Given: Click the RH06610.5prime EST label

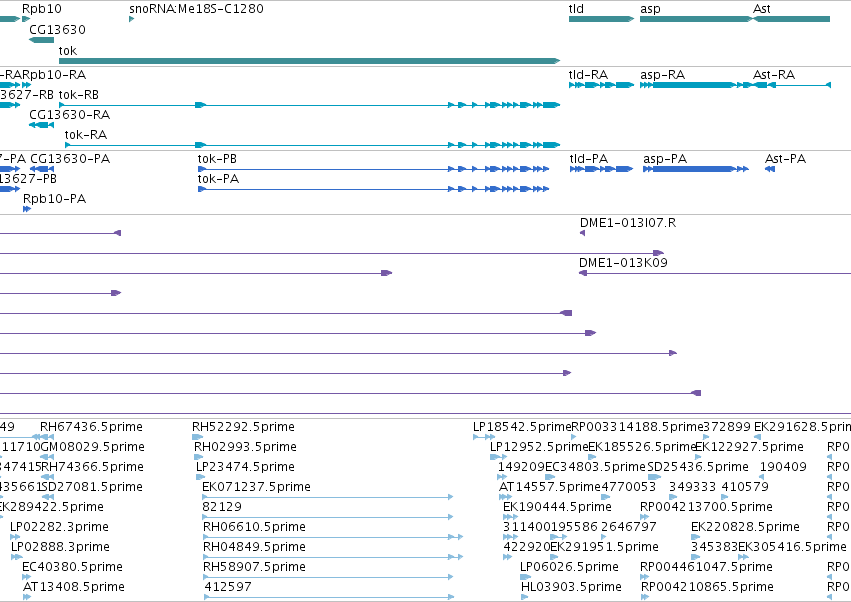Looking at the screenshot, I should pyautogui.click(x=254, y=527).
